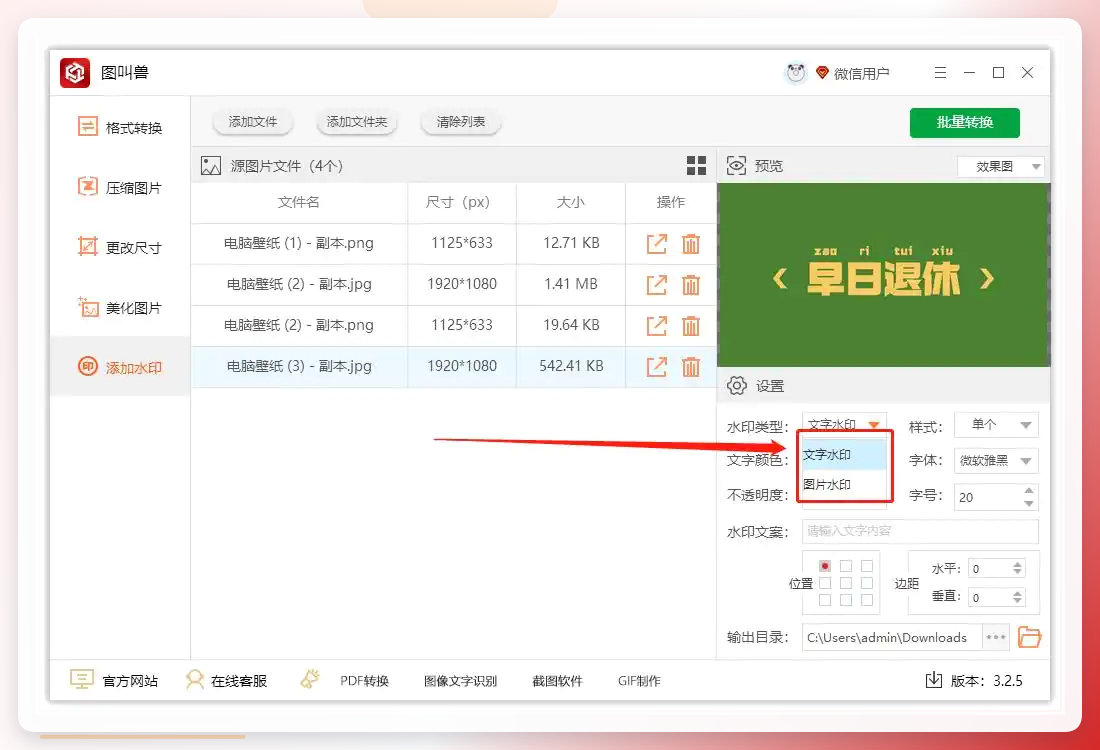Select the bottom-right watermark position

point(867,600)
